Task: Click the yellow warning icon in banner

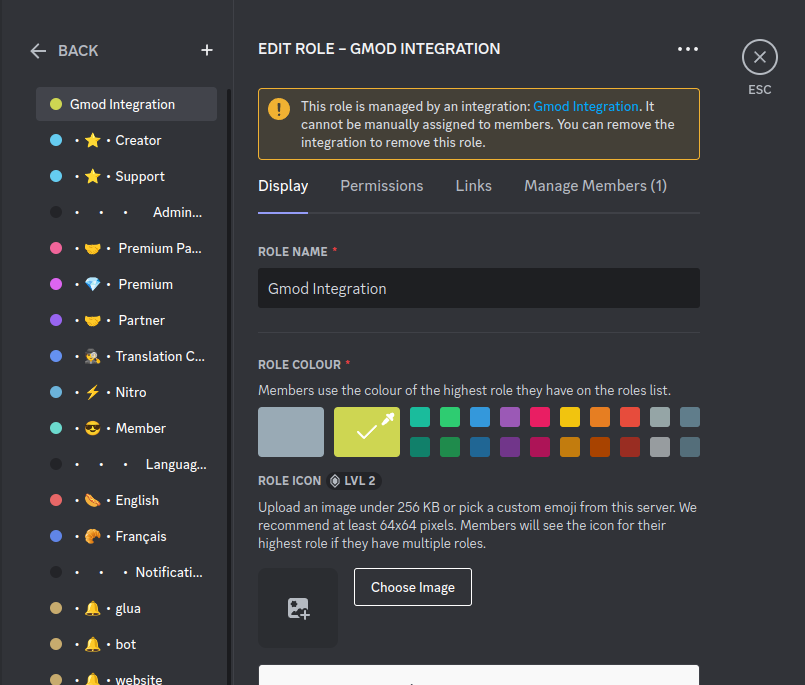Action: 279,110
